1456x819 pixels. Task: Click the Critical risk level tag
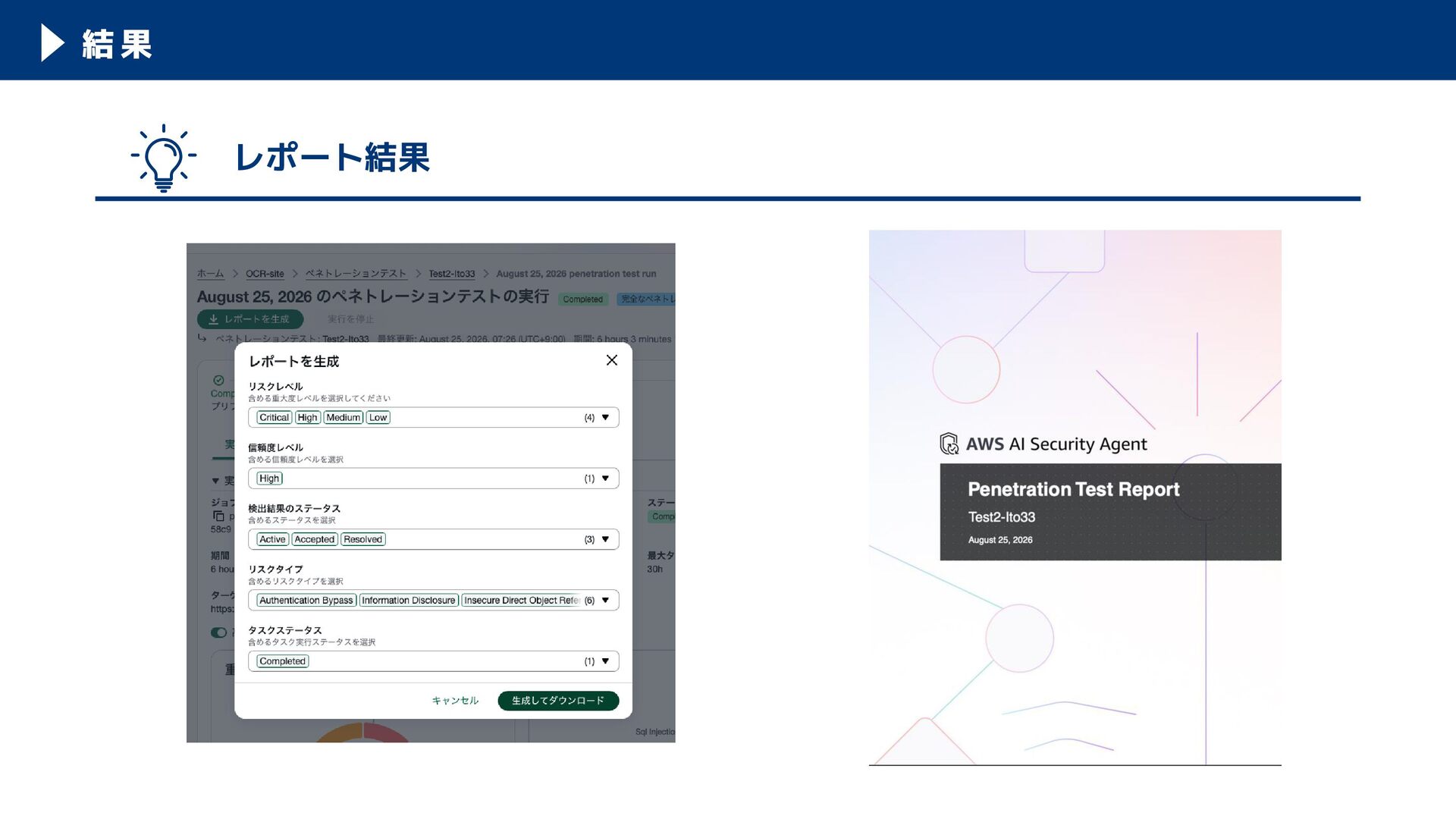pos(274,418)
